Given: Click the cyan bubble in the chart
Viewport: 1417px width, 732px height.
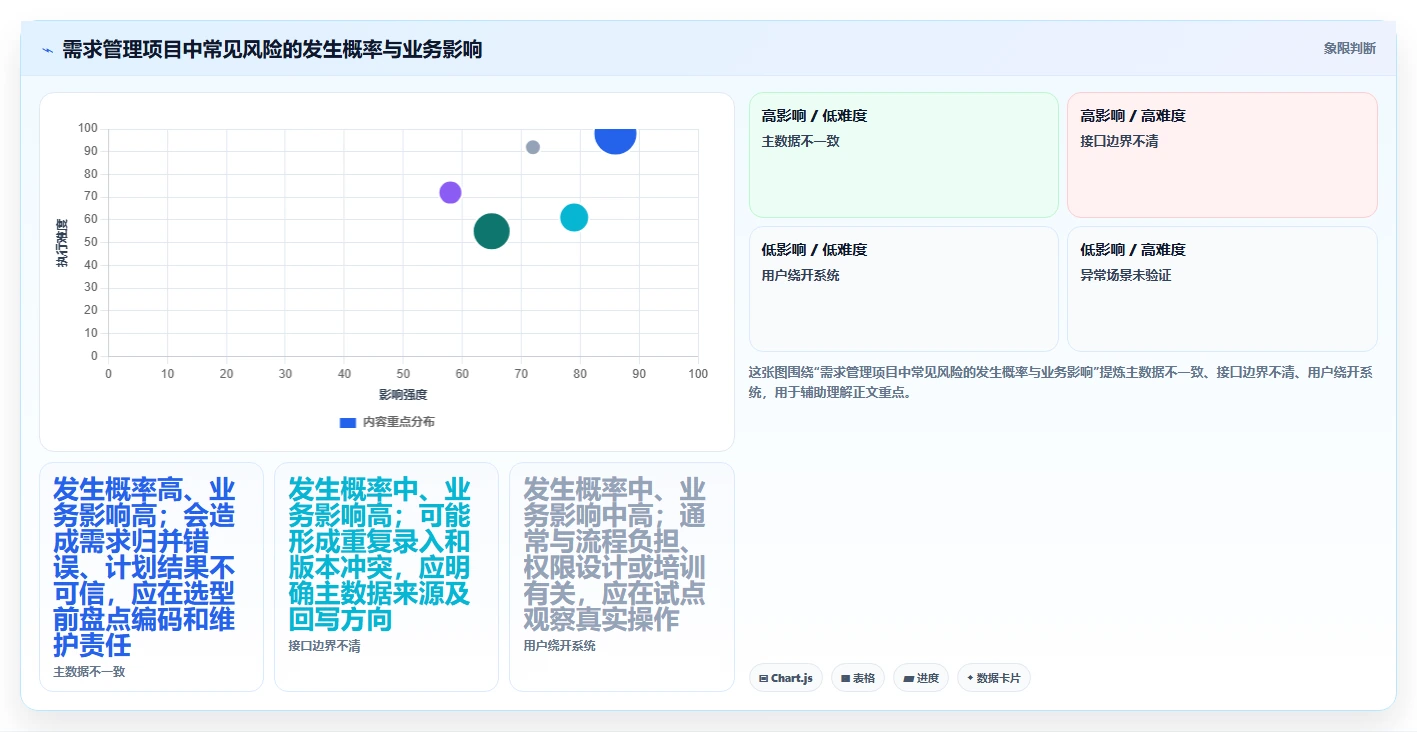Looking at the screenshot, I should [x=574, y=217].
